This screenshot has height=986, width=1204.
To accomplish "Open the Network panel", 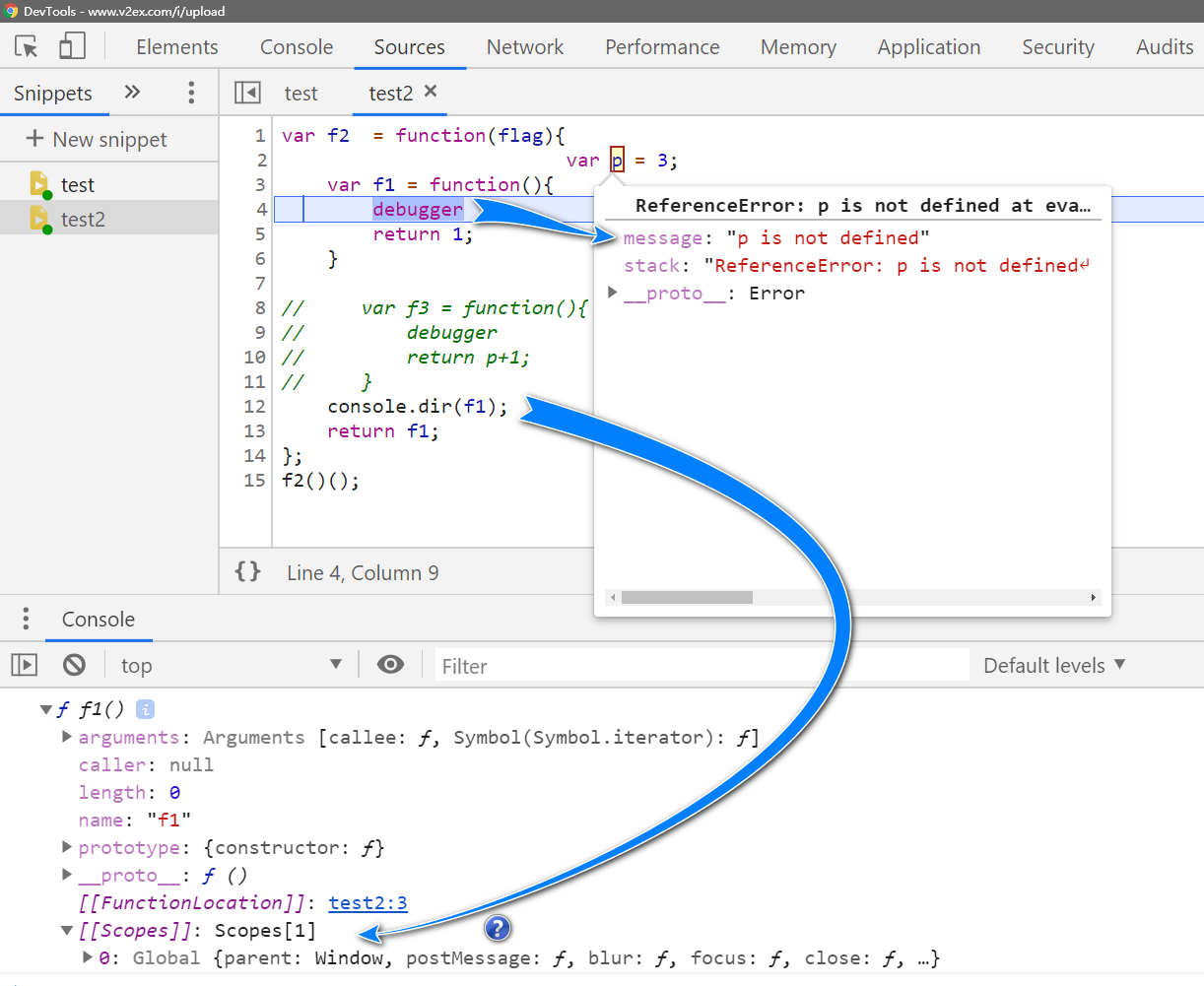I will point(525,46).
